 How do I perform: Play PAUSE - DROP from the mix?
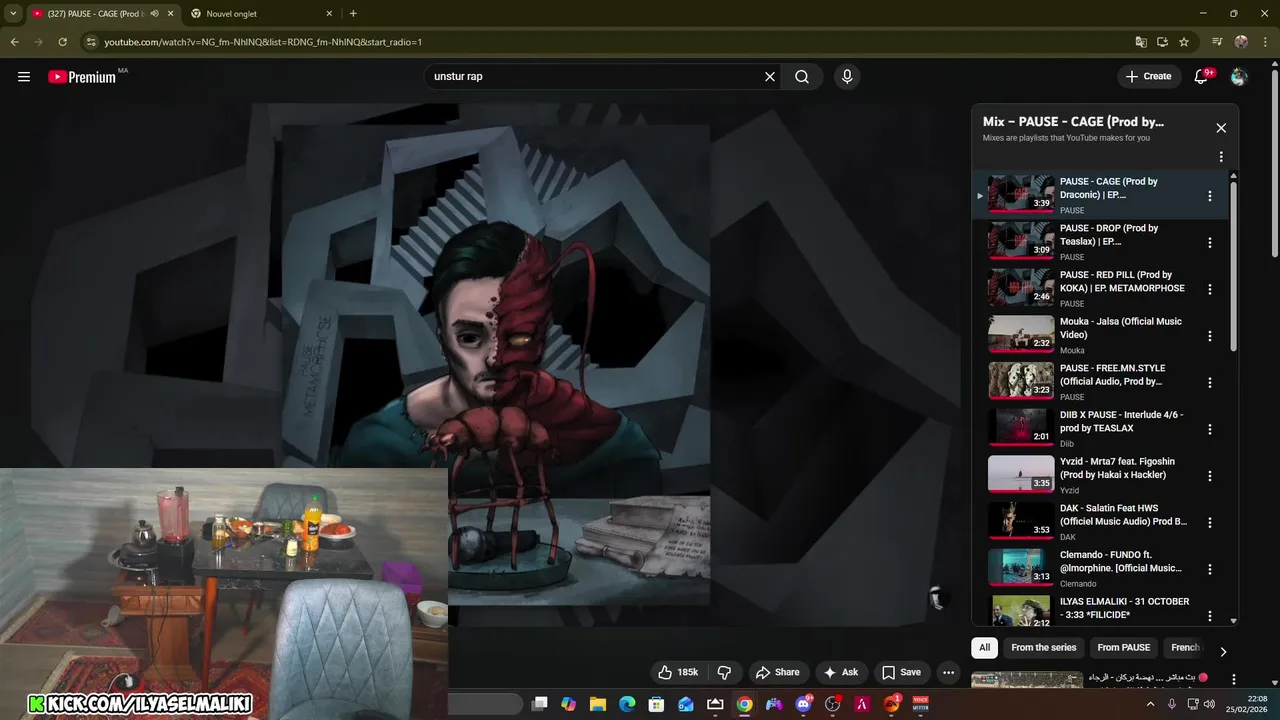coord(1098,243)
